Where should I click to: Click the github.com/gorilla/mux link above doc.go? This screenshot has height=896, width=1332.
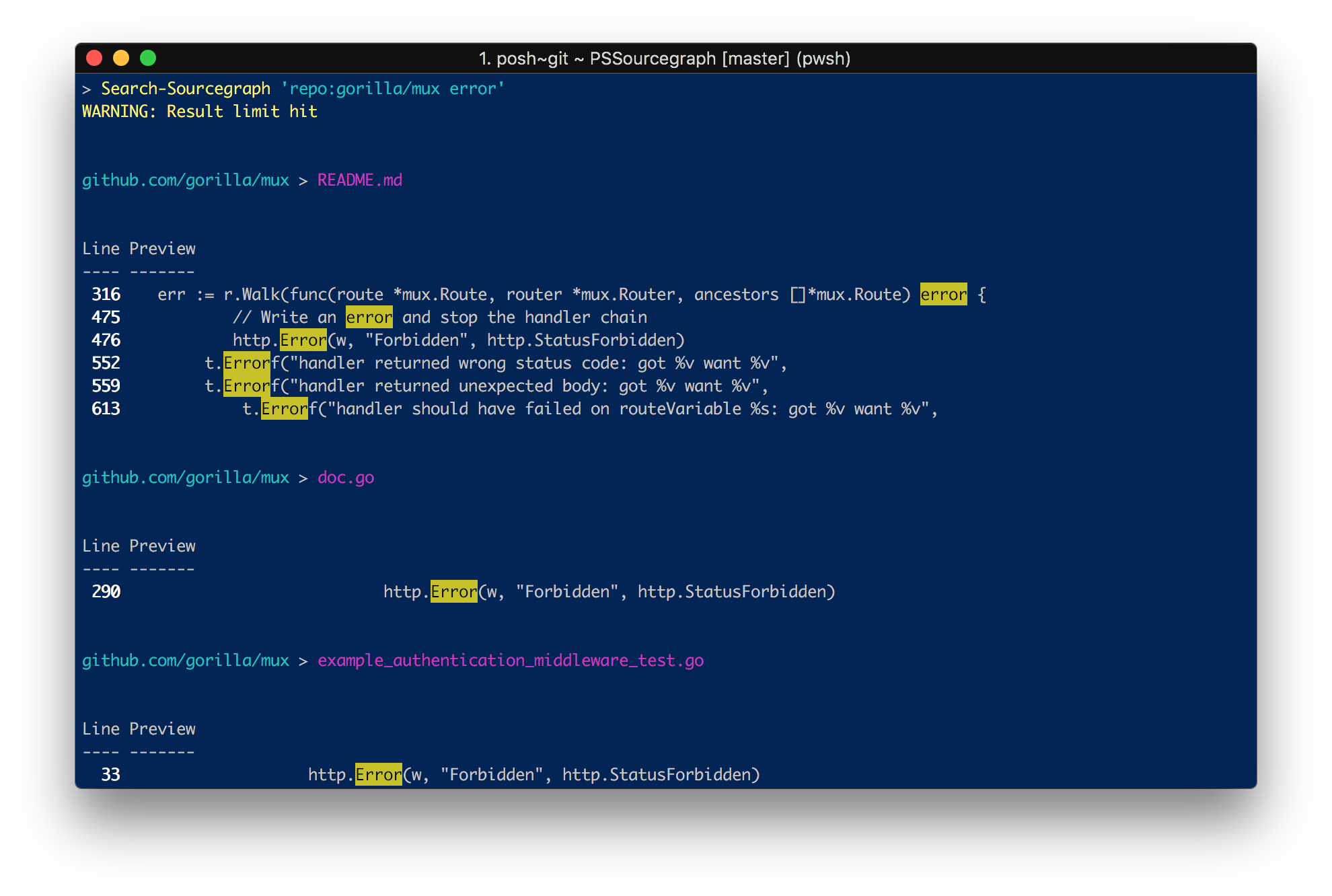tap(185, 478)
